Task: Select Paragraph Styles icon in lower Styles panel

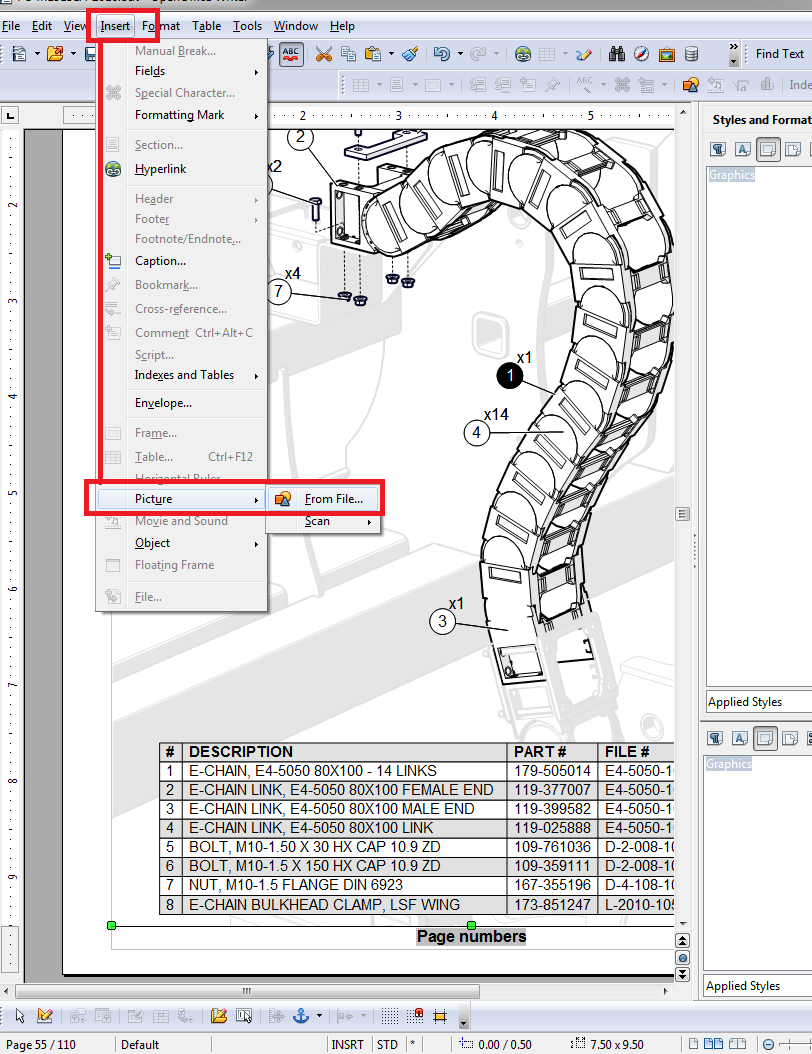Action: point(715,739)
